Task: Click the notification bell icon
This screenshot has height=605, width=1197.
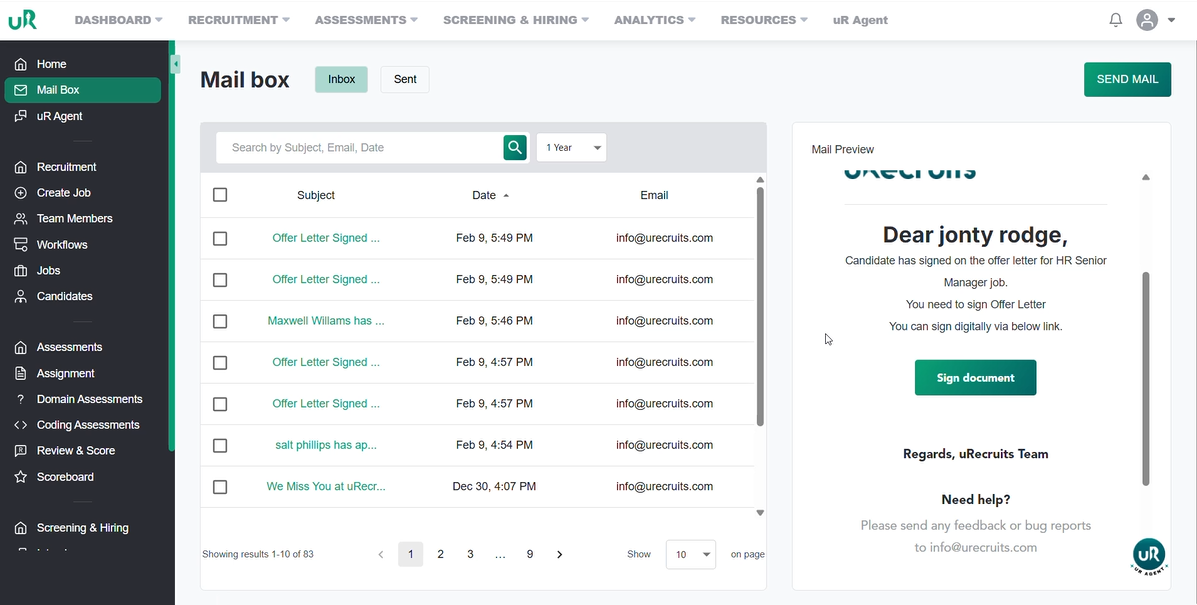Action: (1116, 20)
